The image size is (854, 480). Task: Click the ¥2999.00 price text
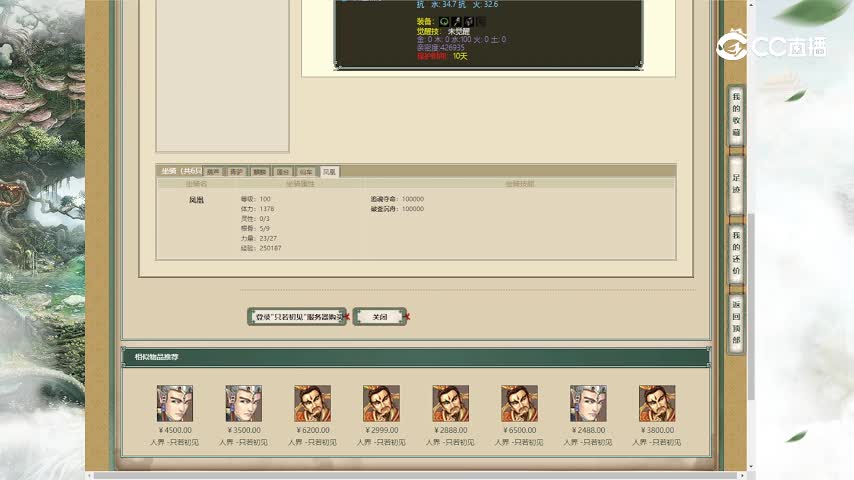(x=381, y=430)
